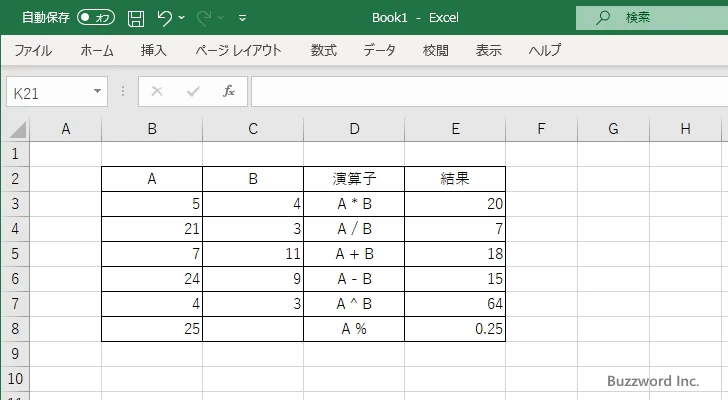Screen dimensions: 728x400
Task: Click the Cancel (X) formula bar icon
Action: coord(157,91)
